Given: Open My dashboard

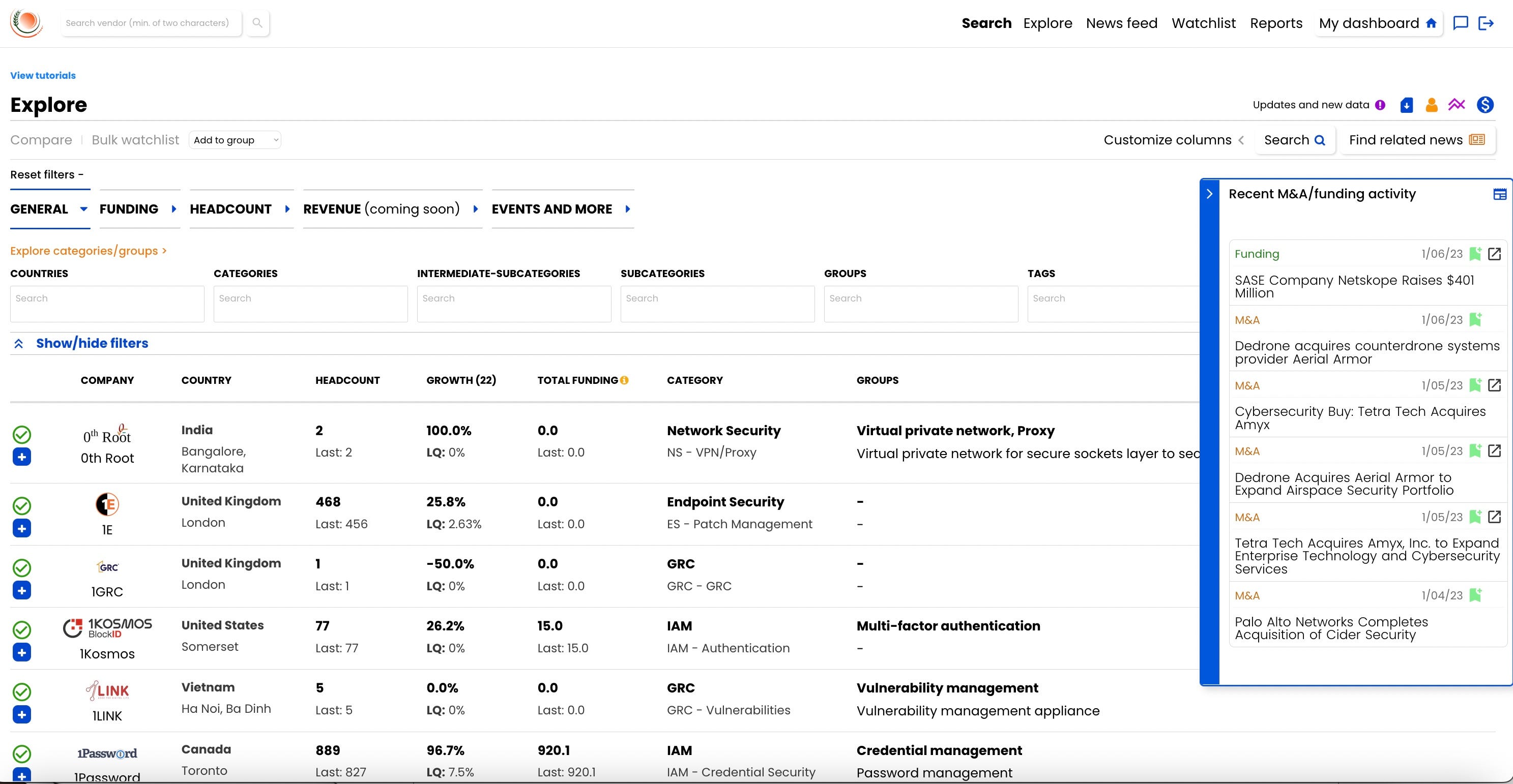Looking at the screenshot, I should point(1378,23).
